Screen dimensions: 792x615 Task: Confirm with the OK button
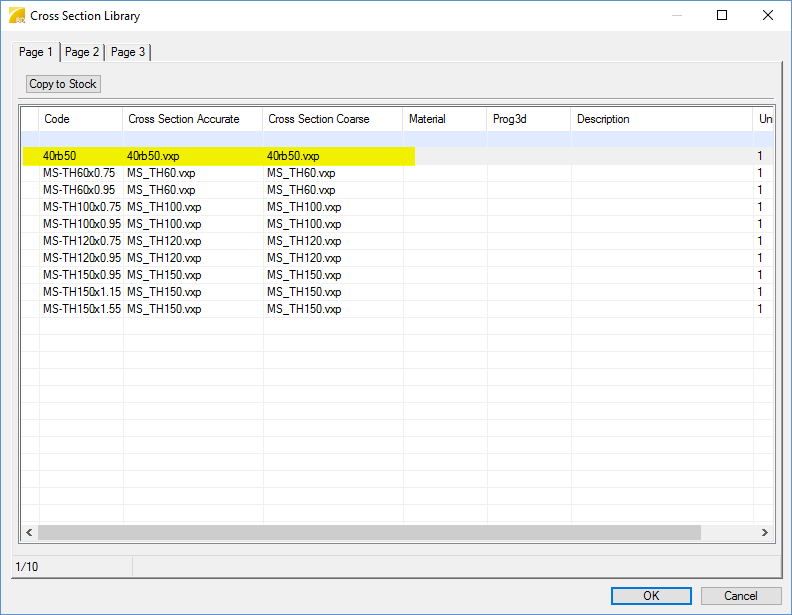[651, 596]
